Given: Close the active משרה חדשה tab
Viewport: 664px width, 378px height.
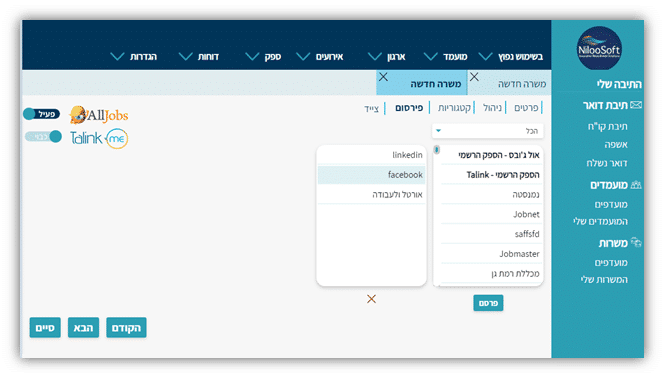Looking at the screenshot, I should 383,77.
